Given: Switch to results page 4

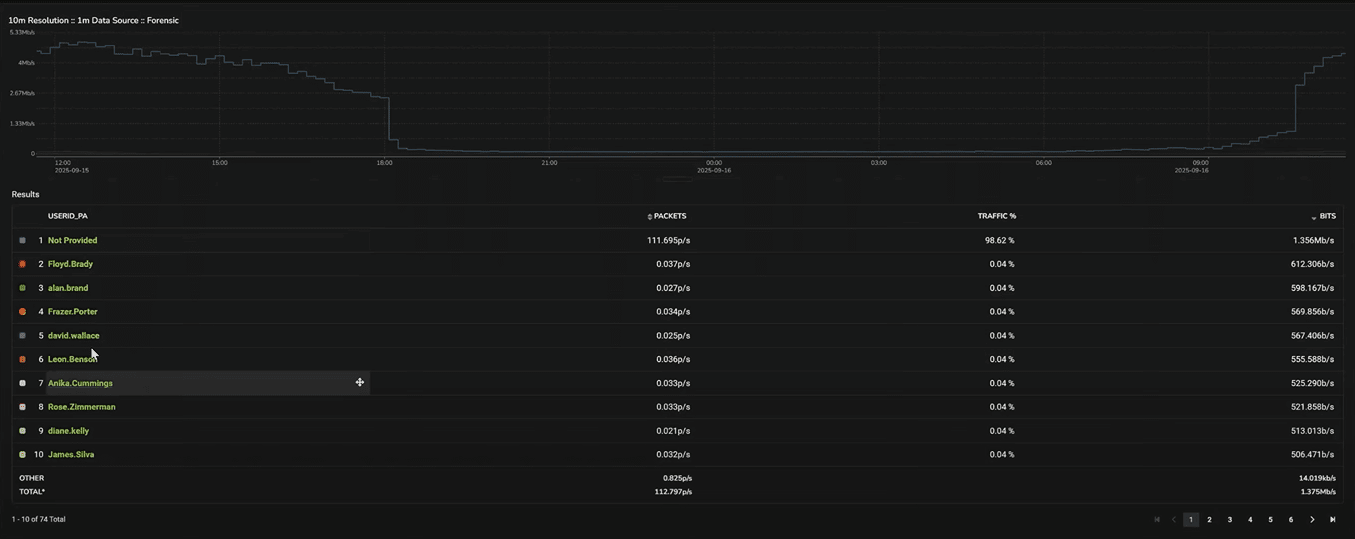Looking at the screenshot, I should click(x=1250, y=520).
